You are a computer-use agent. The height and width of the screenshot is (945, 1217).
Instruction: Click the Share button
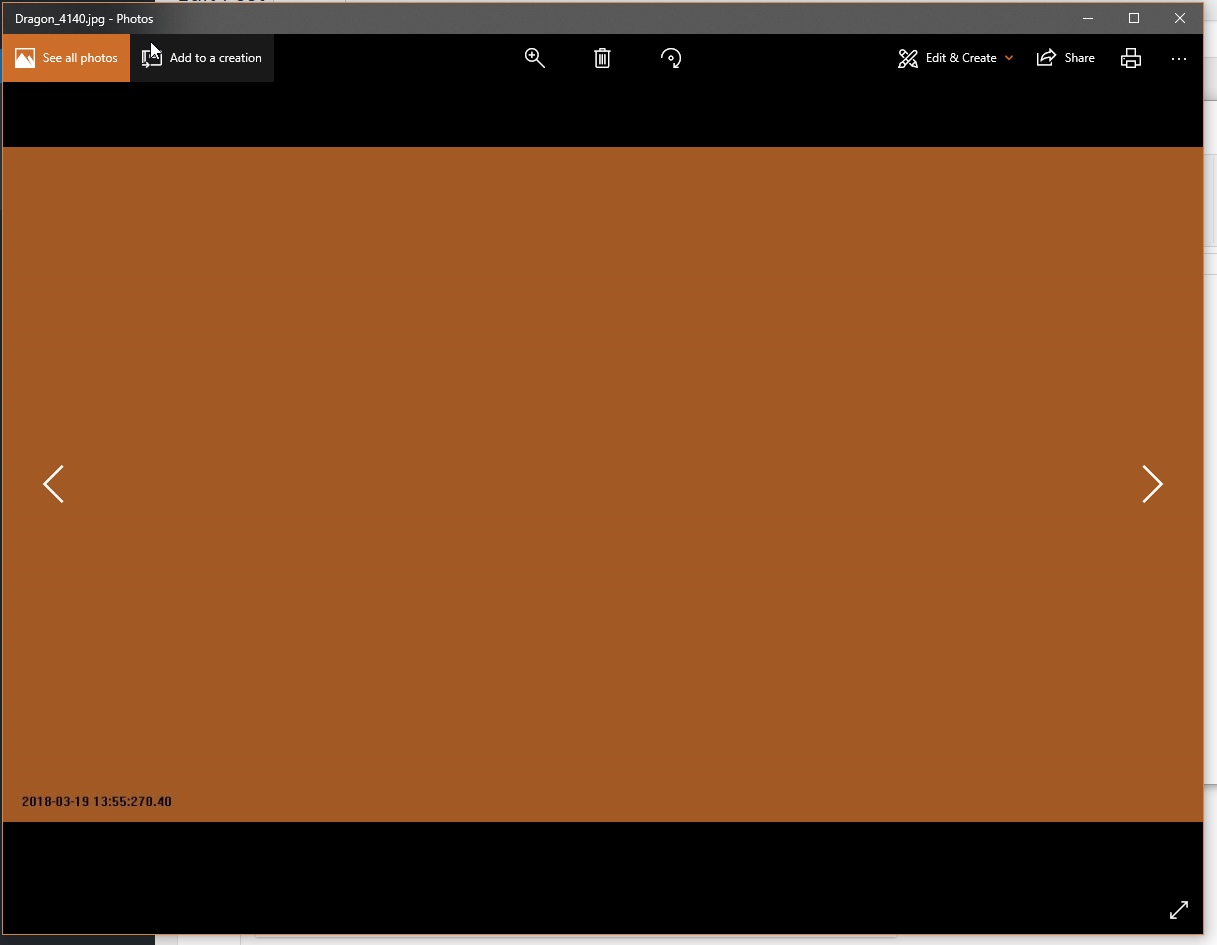click(1066, 58)
